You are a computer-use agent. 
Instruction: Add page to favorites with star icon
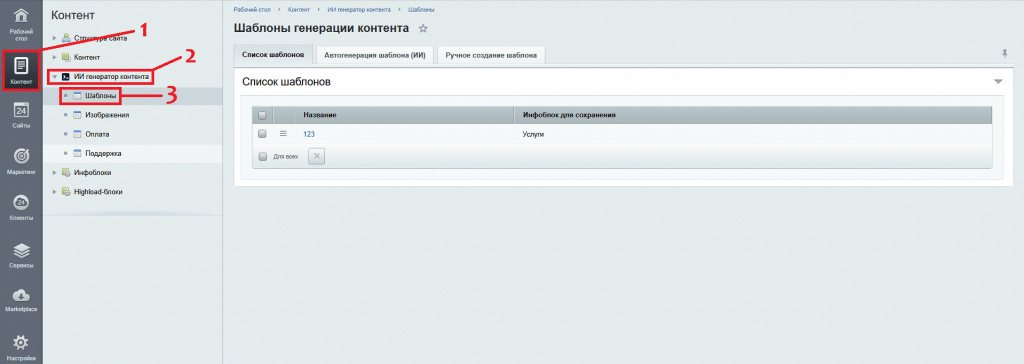pos(423,28)
